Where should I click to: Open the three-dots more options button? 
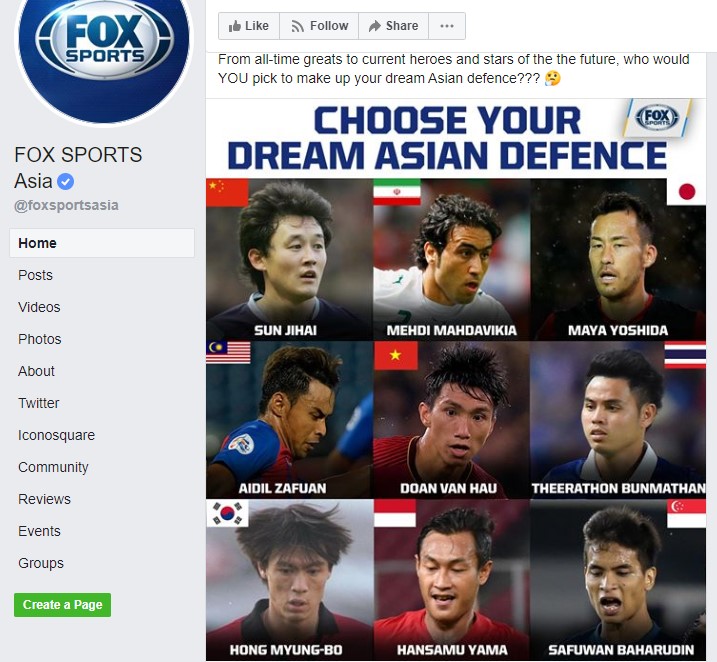pos(447,26)
